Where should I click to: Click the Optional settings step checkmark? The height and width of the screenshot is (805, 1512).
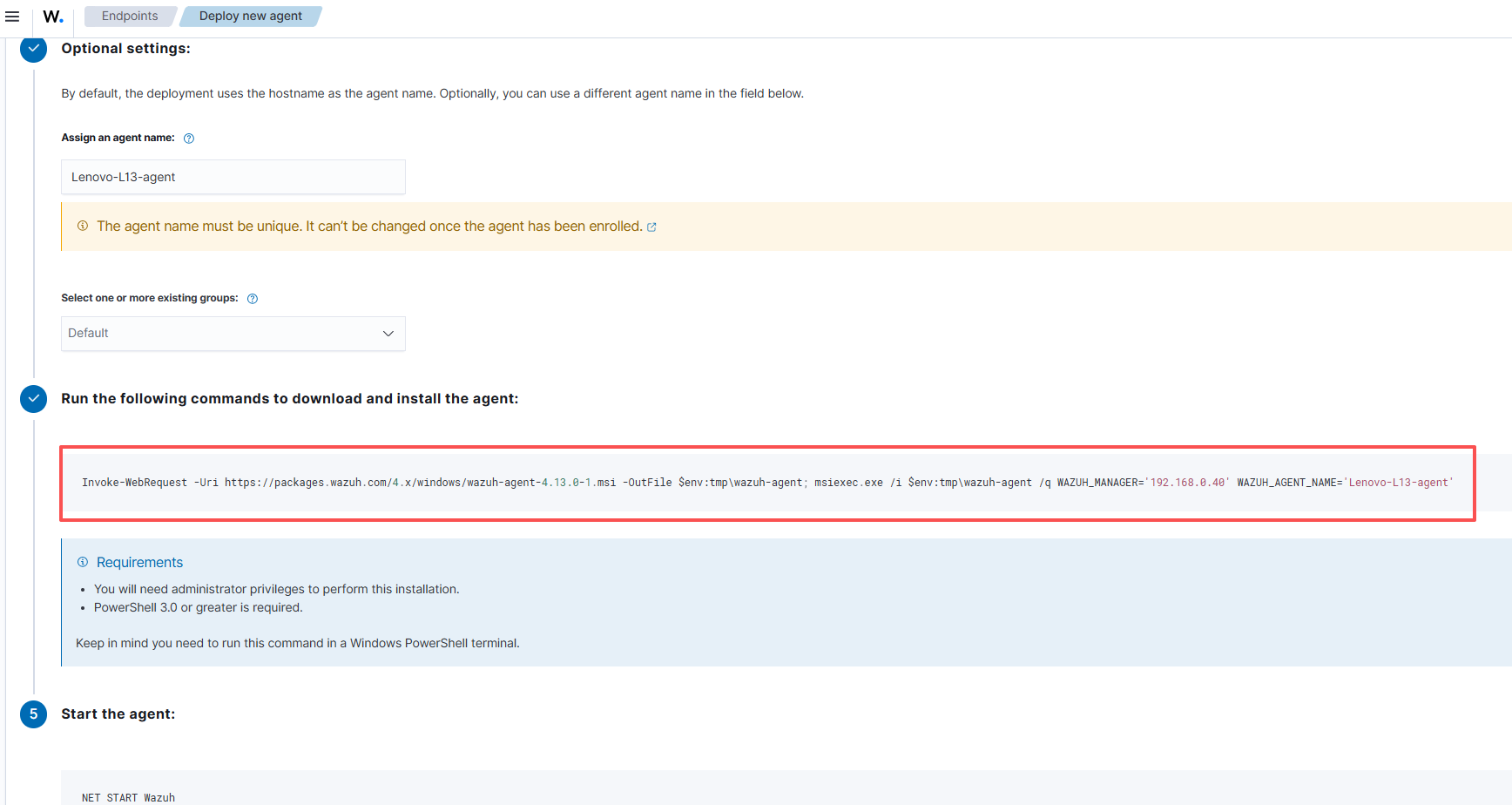point(33,49)
